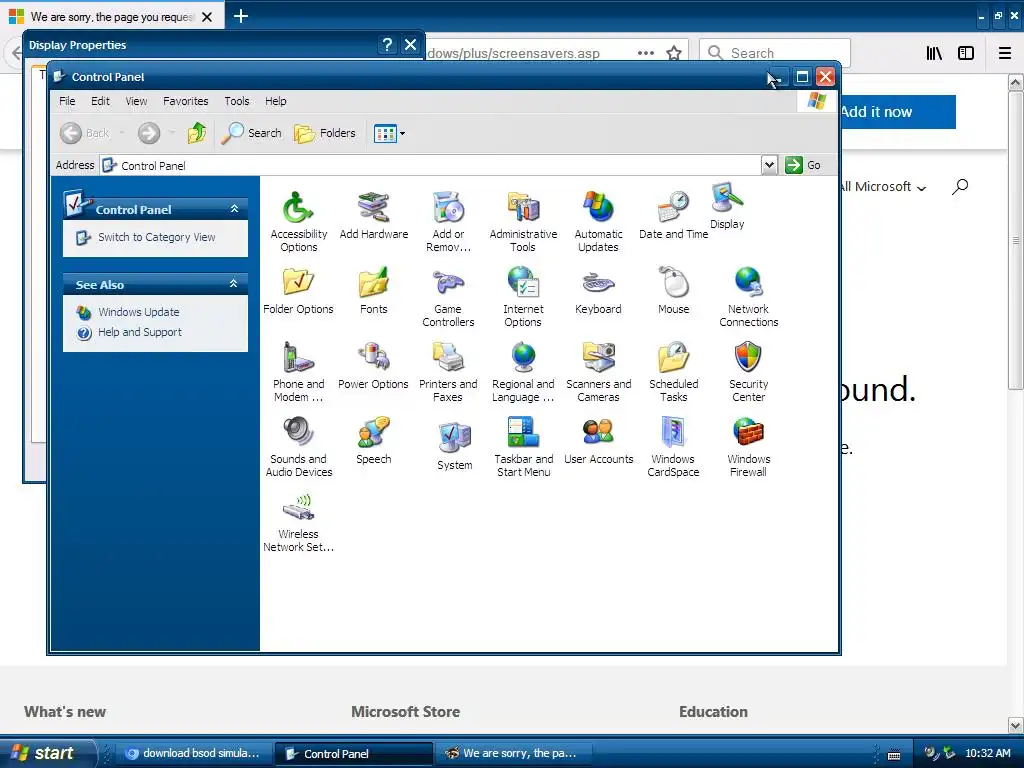Open Firefox library icon
The image size is (1024, 768).
click(935, 53)
